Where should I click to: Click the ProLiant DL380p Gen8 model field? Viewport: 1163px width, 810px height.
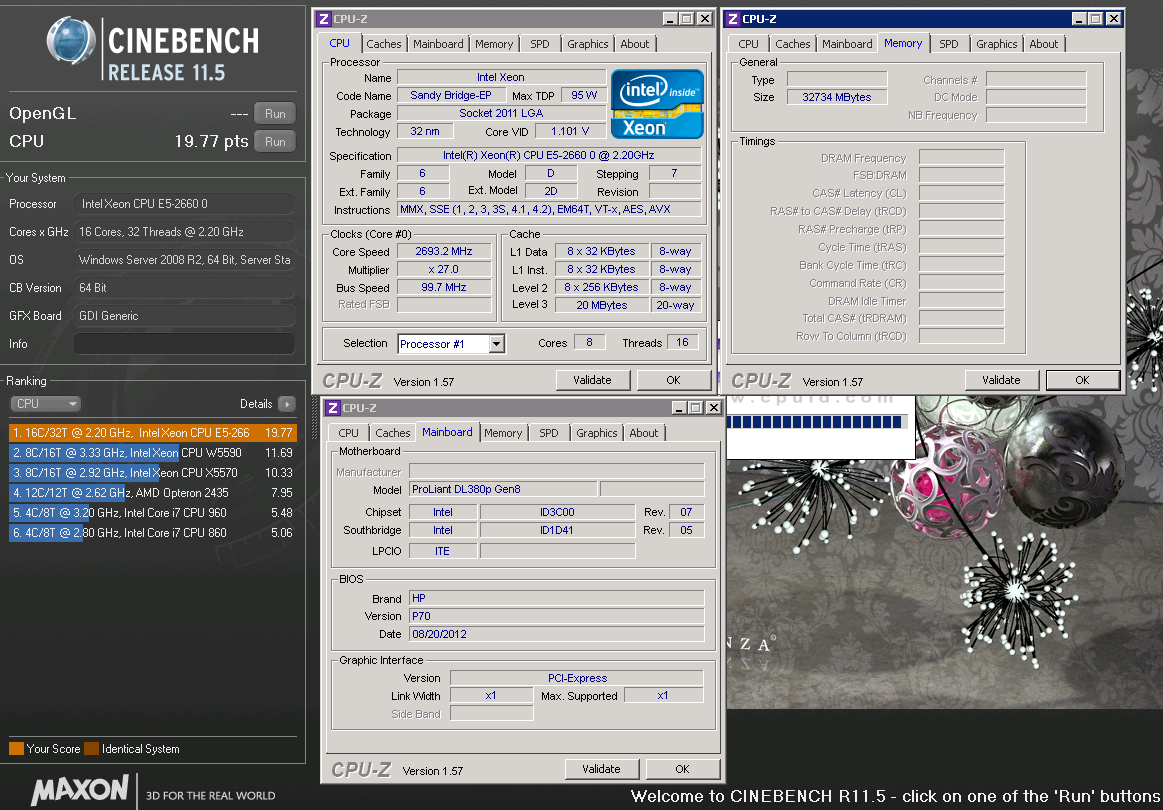[x=503, y=490]
